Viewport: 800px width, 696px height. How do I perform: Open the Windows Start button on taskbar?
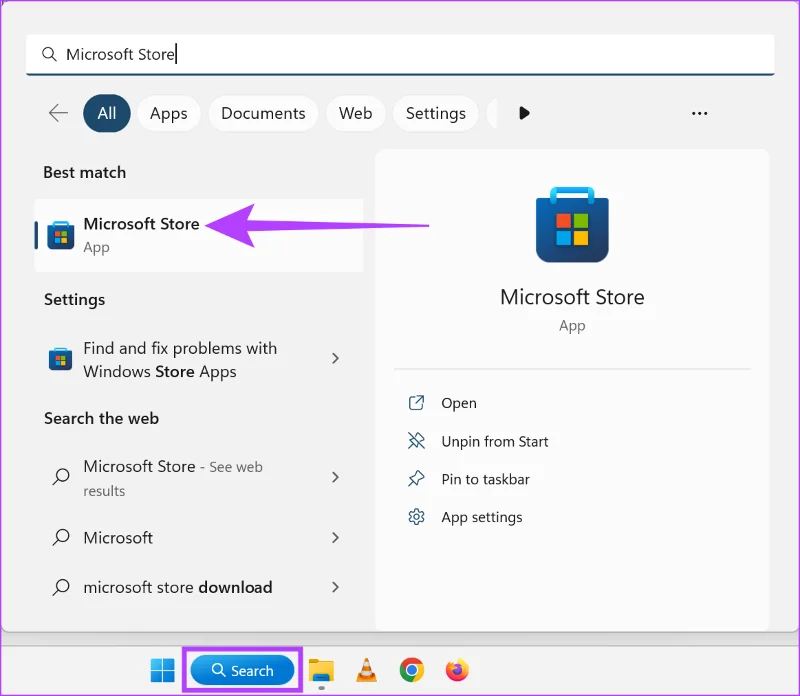click(x=163, y=670)
